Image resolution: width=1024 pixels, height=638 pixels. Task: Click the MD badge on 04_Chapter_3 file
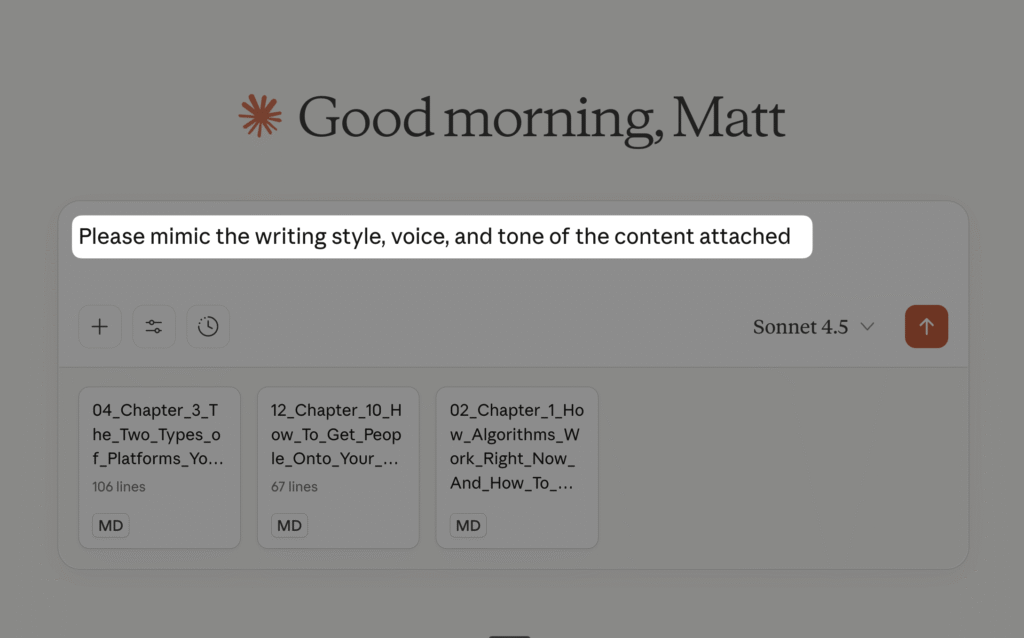[x=111, y=526]
